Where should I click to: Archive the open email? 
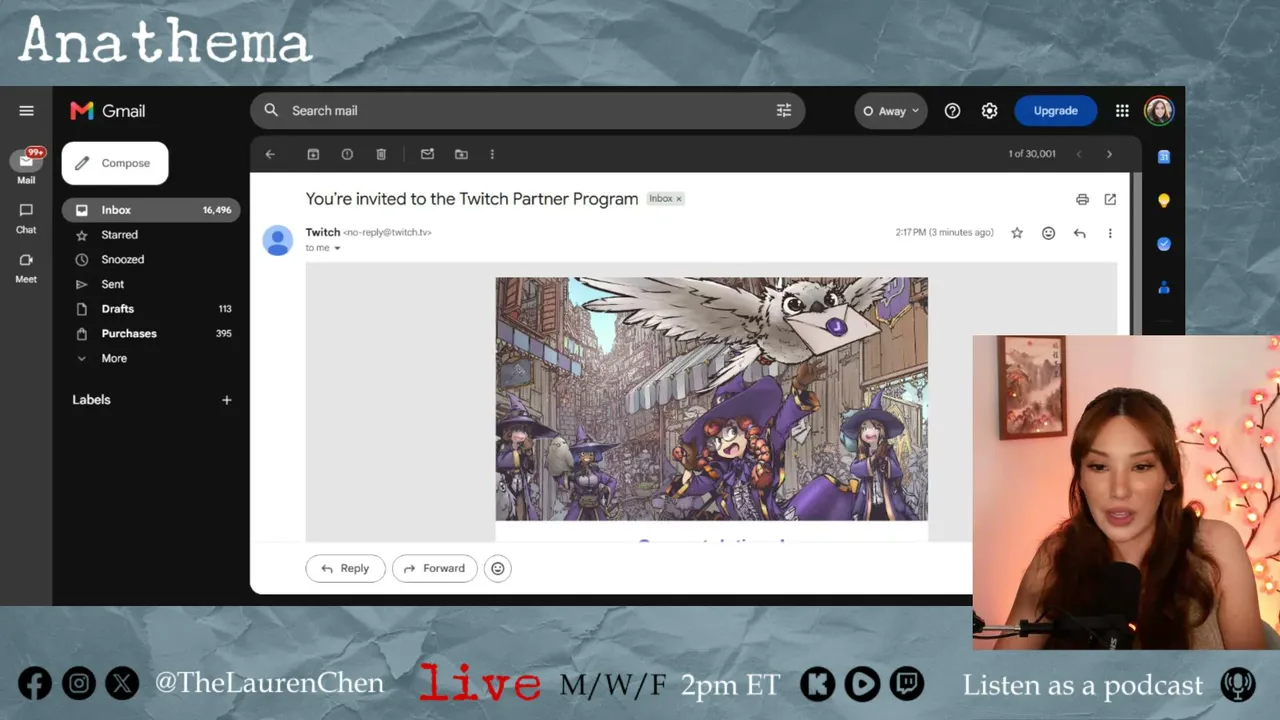[313, 154]
